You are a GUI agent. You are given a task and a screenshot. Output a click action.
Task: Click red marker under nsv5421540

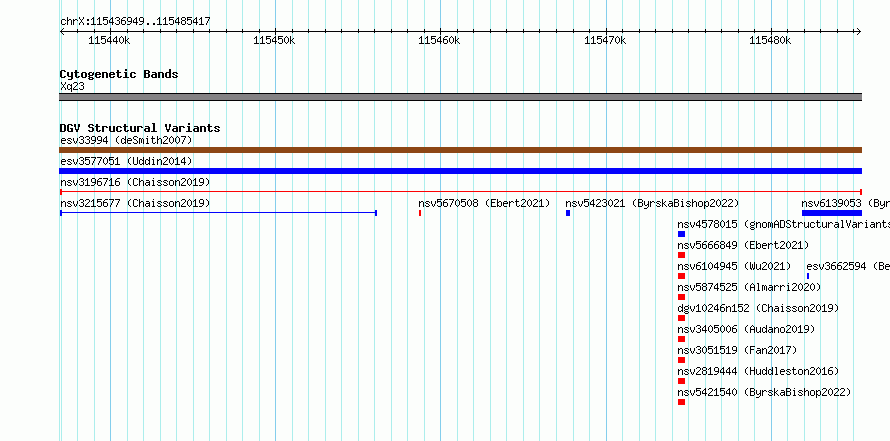point(681,402)
